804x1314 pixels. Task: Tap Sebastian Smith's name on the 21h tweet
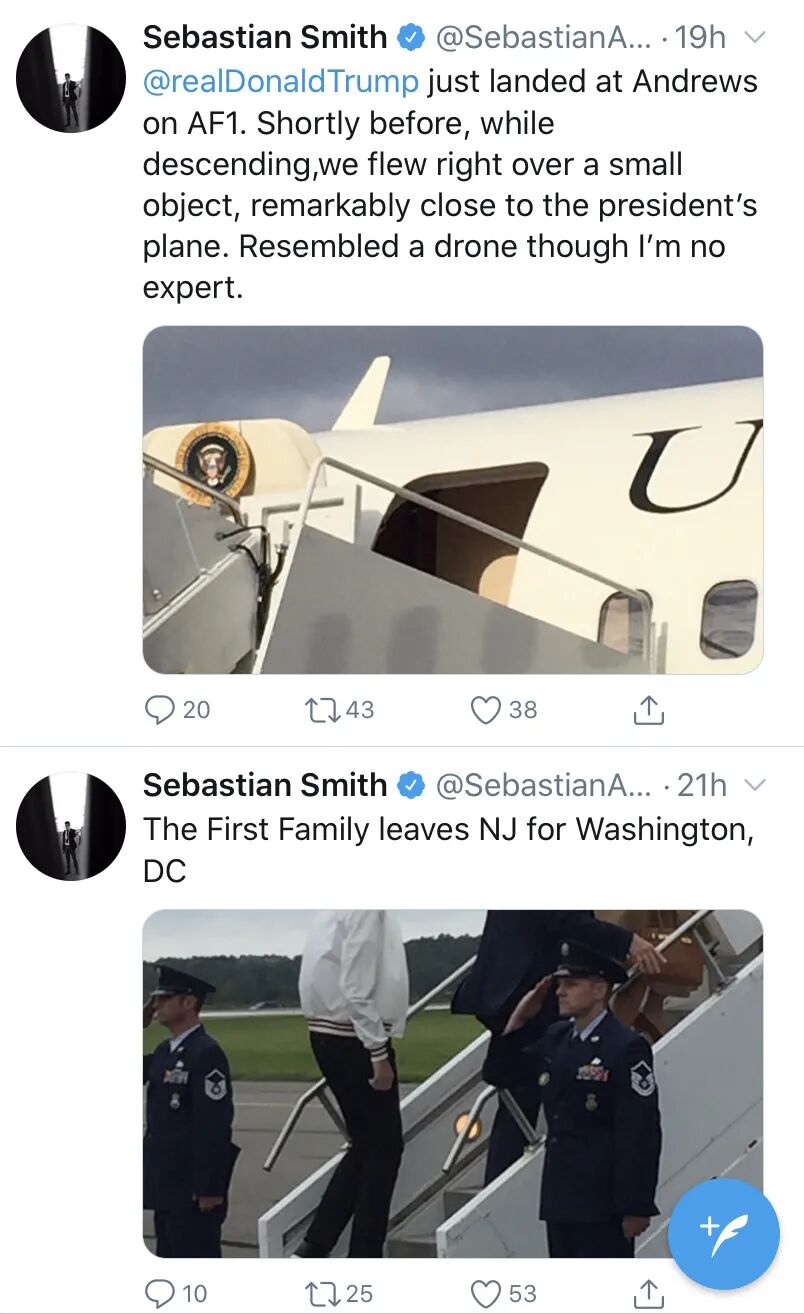pos(264,786)
